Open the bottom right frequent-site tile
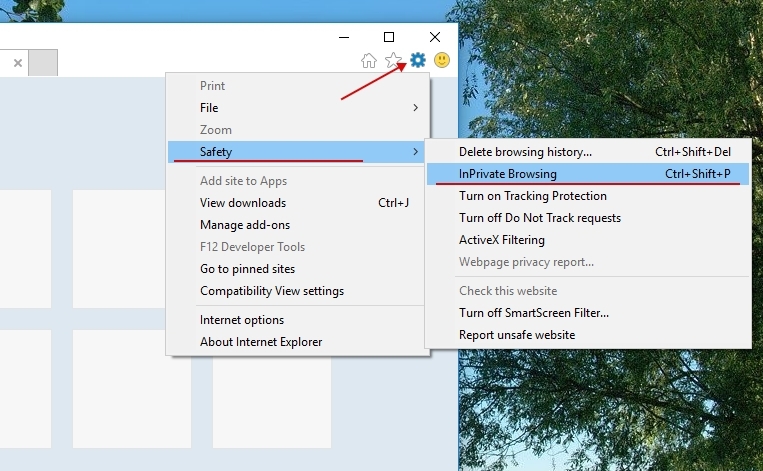Image resolution: width=763 pixels, height=471 pixels. coord(272,402)
